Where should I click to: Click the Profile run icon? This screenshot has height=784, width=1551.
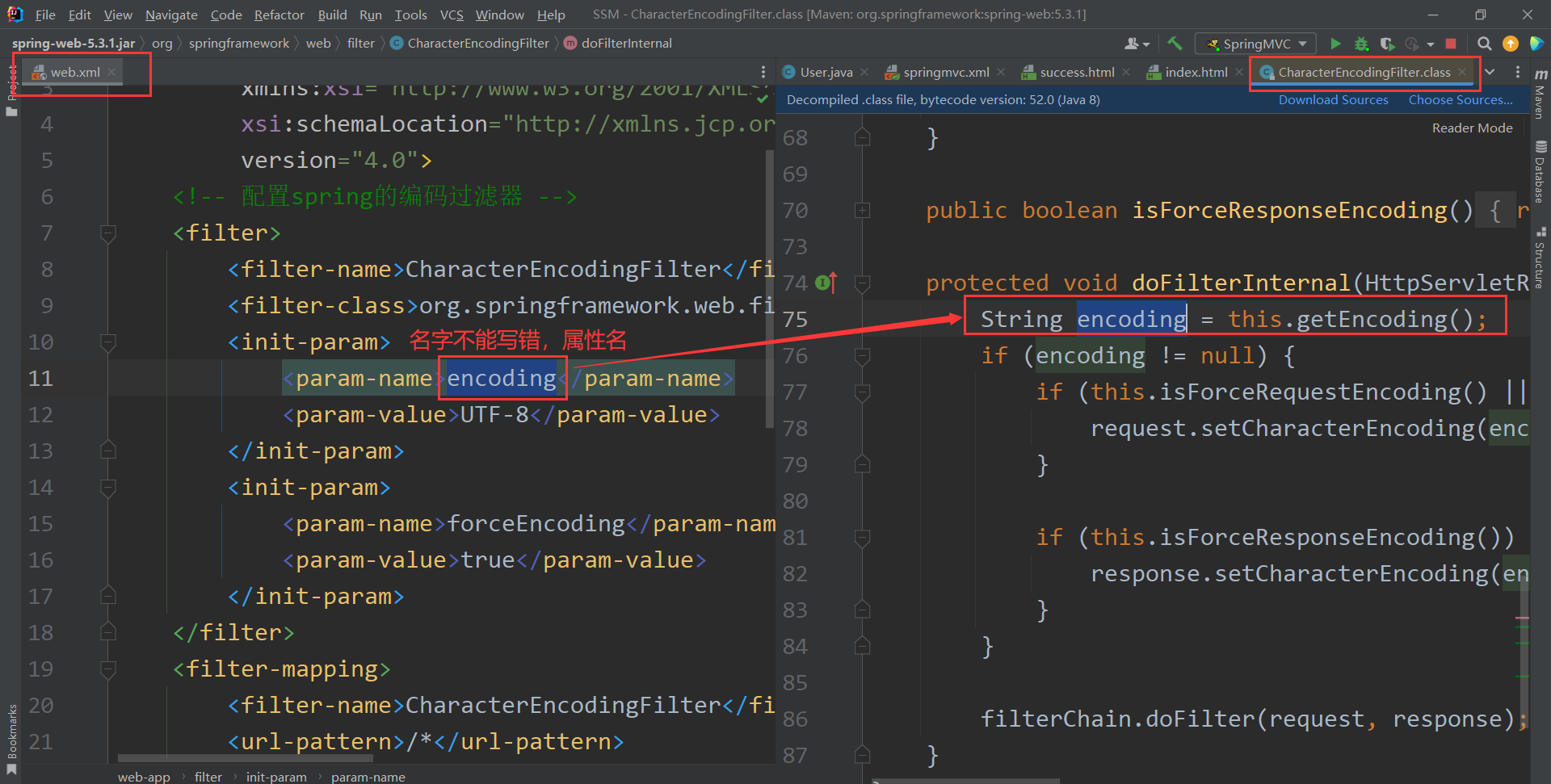(1412, 44)
